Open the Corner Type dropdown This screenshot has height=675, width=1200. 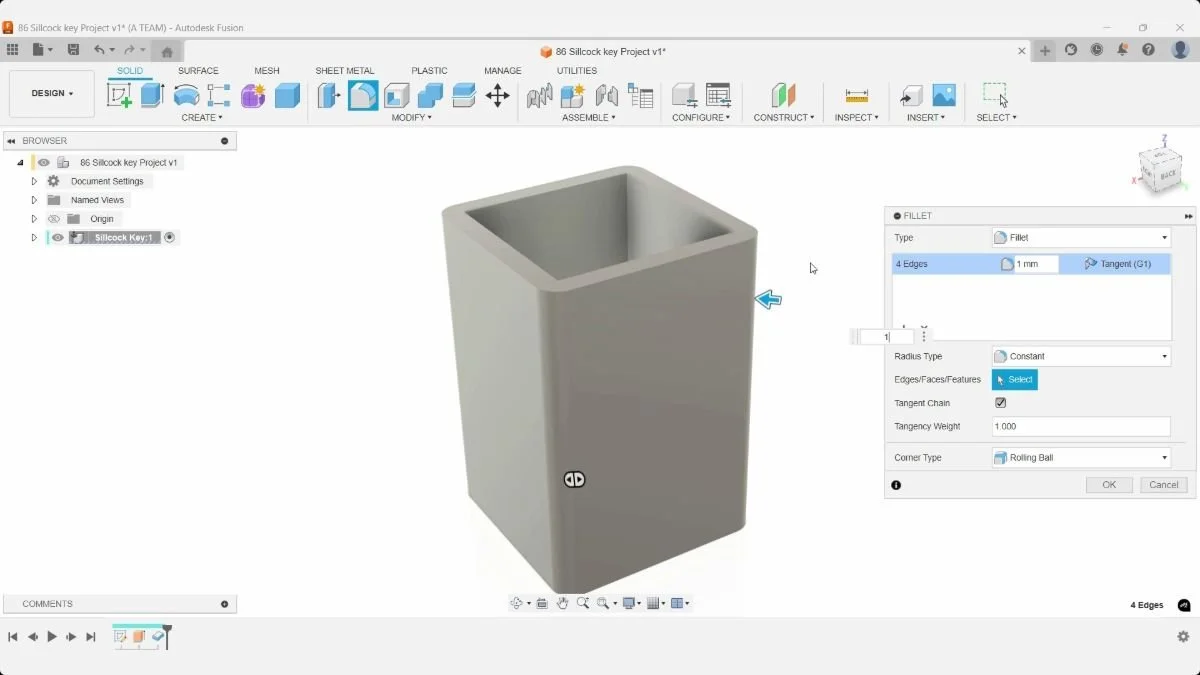click(1081, 458)
